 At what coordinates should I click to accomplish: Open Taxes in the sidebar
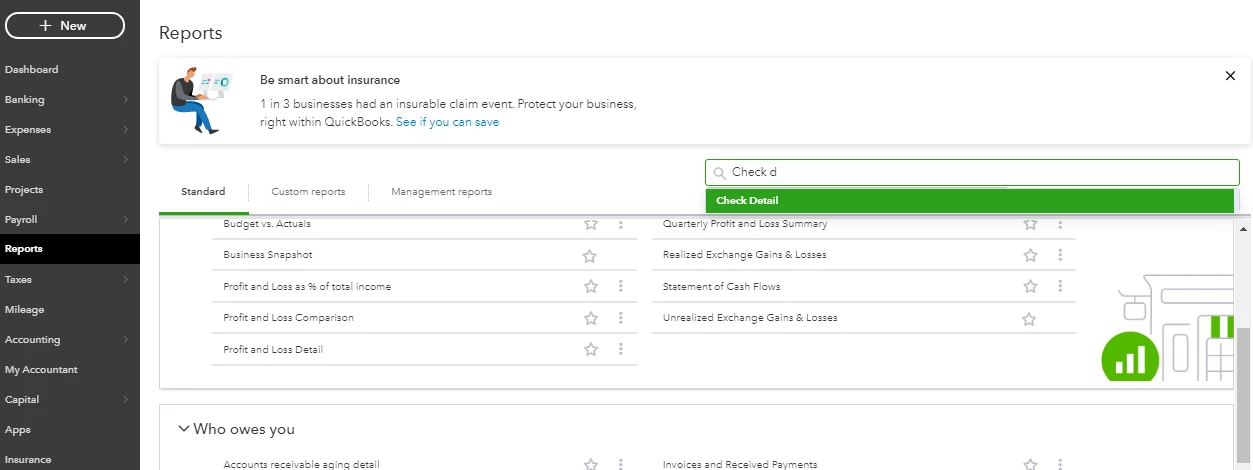click(x=18, y=280)
